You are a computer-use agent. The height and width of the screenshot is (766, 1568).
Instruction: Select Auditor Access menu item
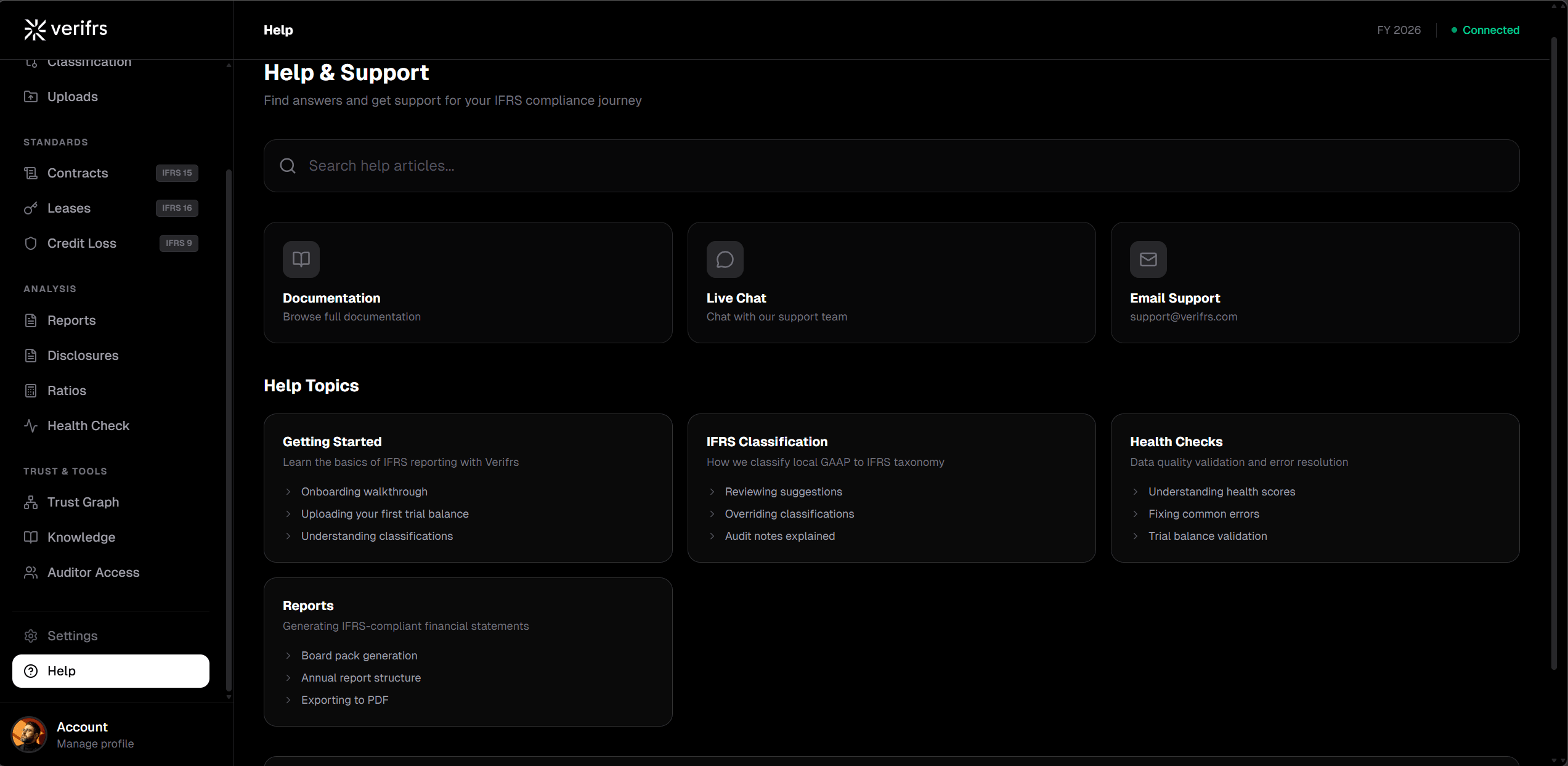[x=93, y=572]
